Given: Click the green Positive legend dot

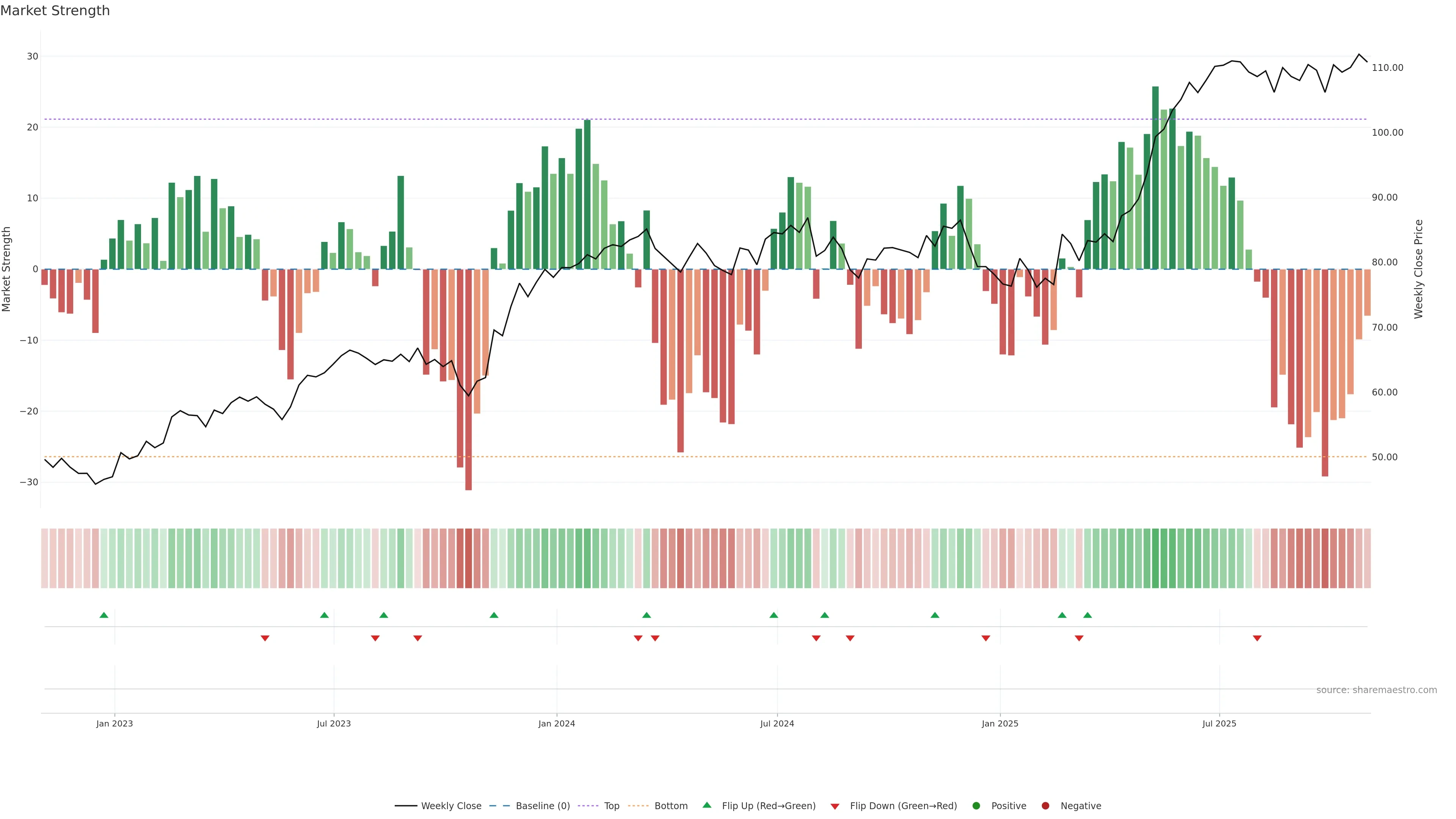Looking at the screenshot, I should 976,806.
